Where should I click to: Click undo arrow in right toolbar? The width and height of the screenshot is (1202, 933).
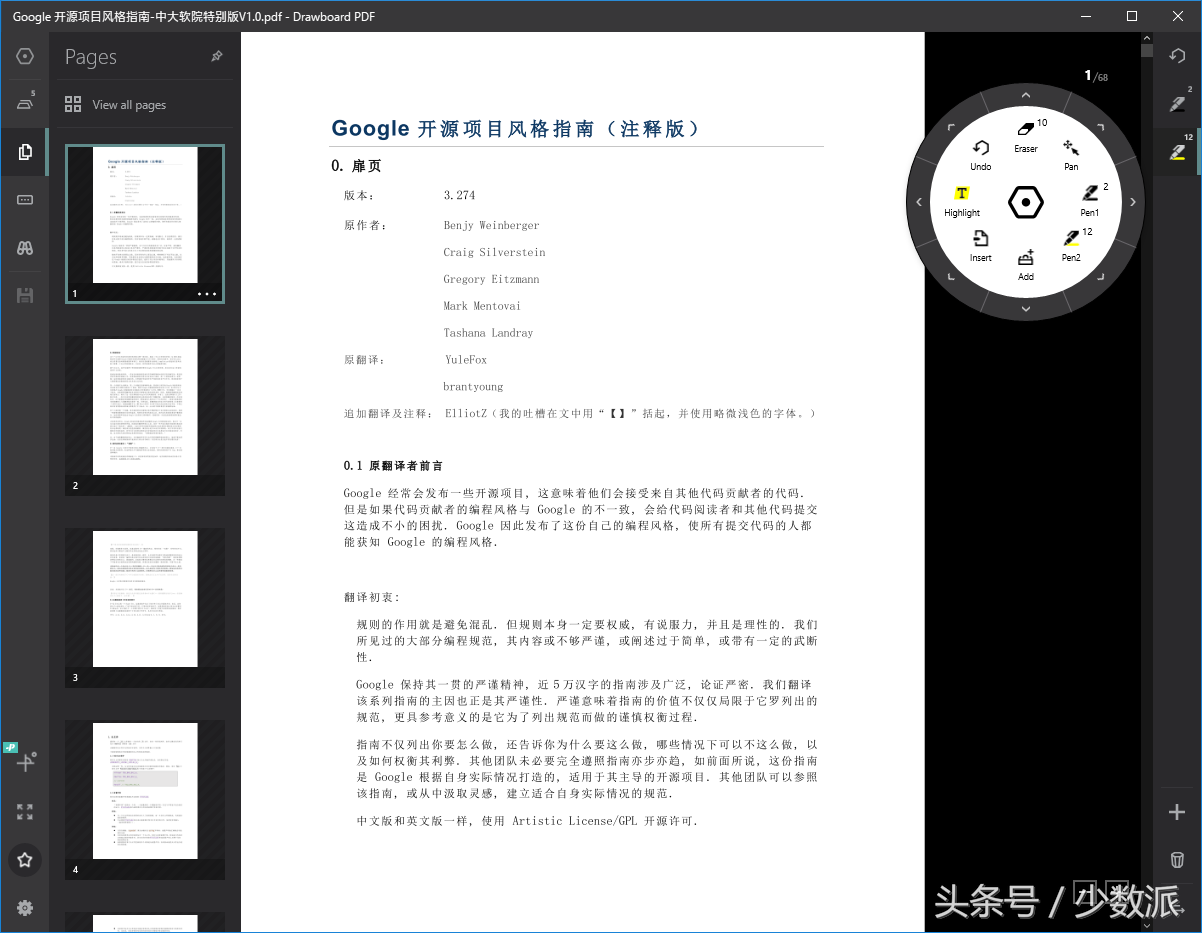coord(1178,56)
